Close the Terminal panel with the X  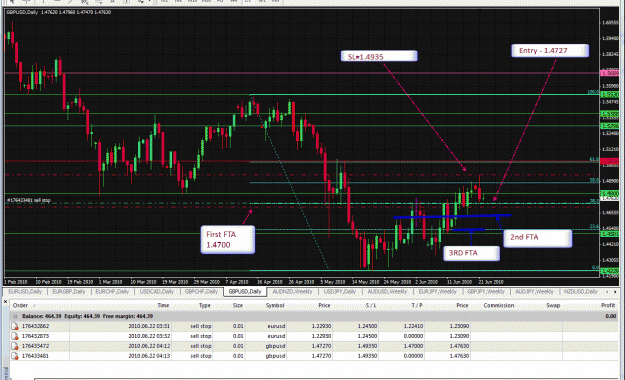coord(5,301)
